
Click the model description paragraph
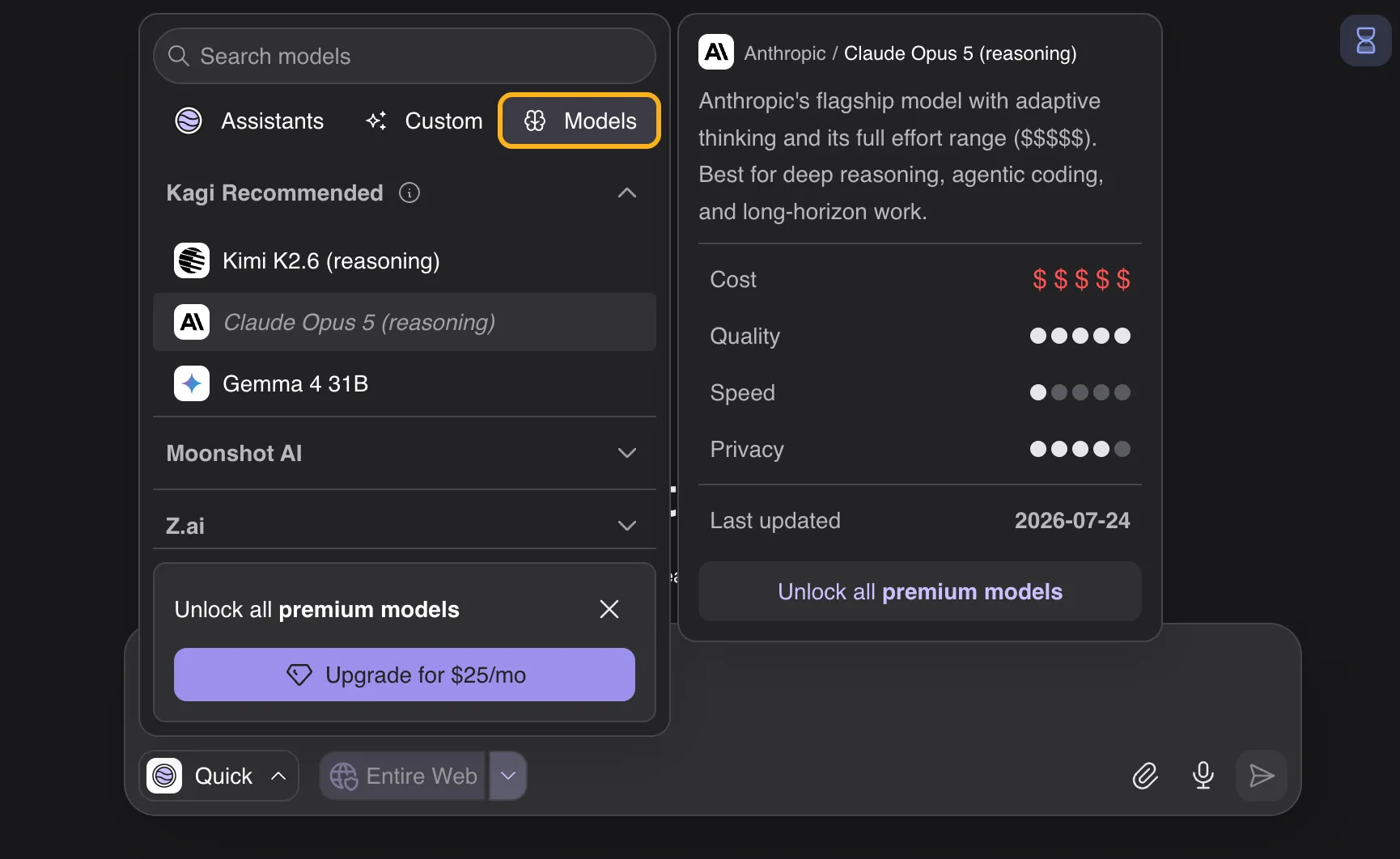tap(902, 156)
